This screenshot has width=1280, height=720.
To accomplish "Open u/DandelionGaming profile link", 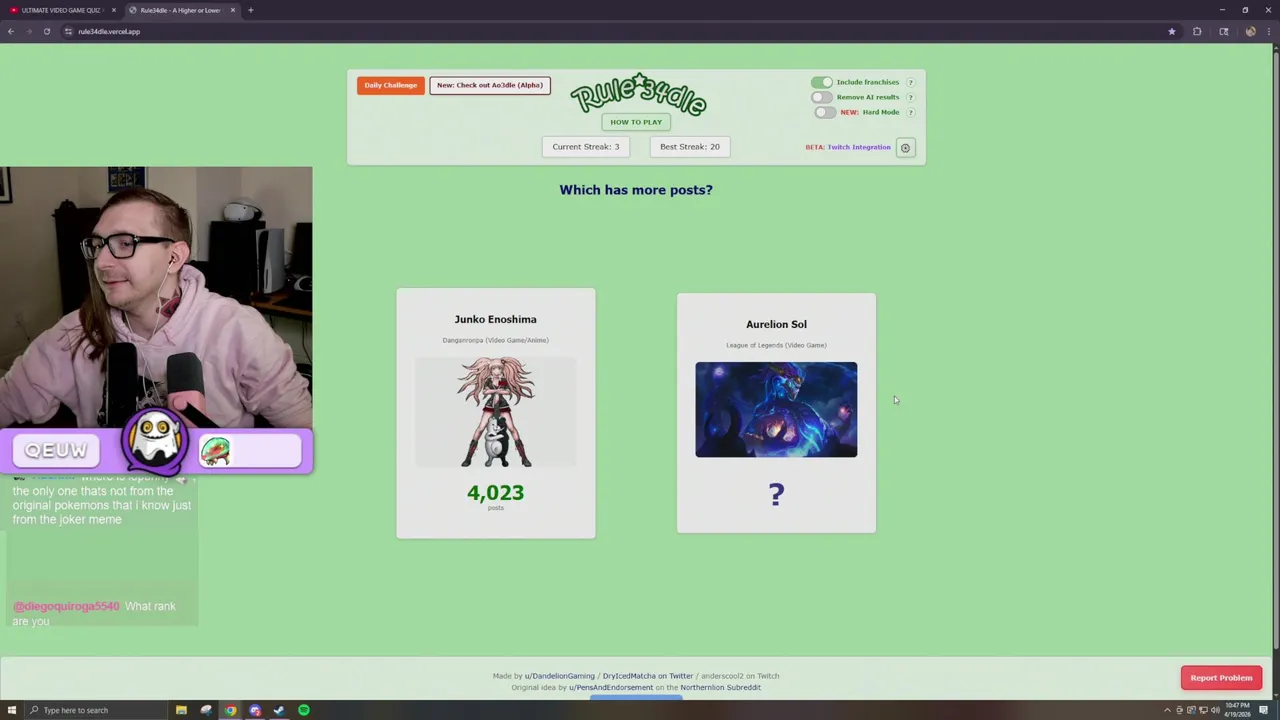I will coord(559,676).
